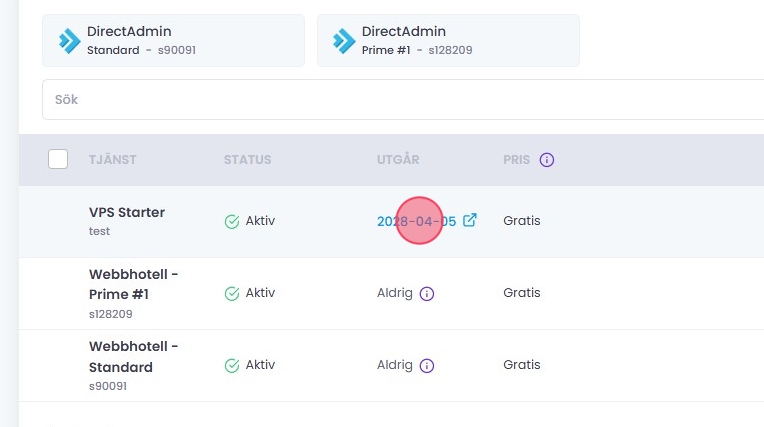Open the DirectAdmin Standard s90091 card
Viewport: 764px width, 427px height.
pyautogui.click(x=173, y=40)
